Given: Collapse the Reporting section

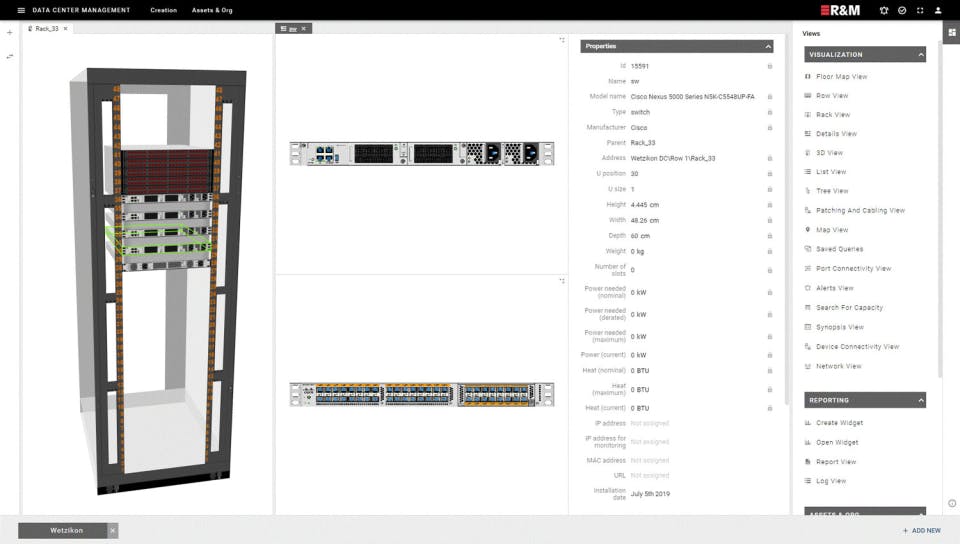Looking at the screenshot, I should (x=921, y=400).
